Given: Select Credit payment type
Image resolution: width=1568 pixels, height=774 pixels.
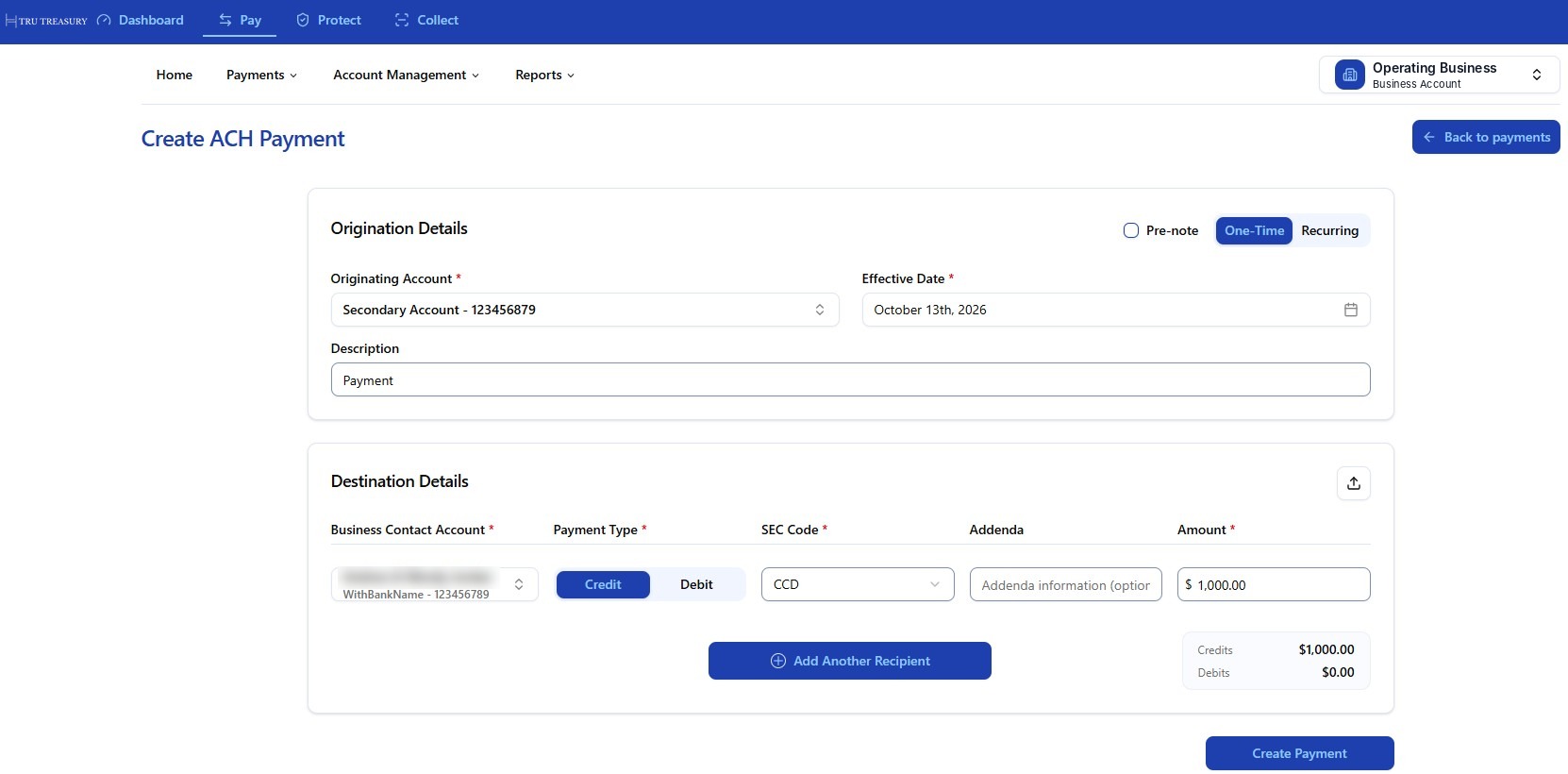Looking at the screenshot, I should pyautogui.click(x=603, y=584).
